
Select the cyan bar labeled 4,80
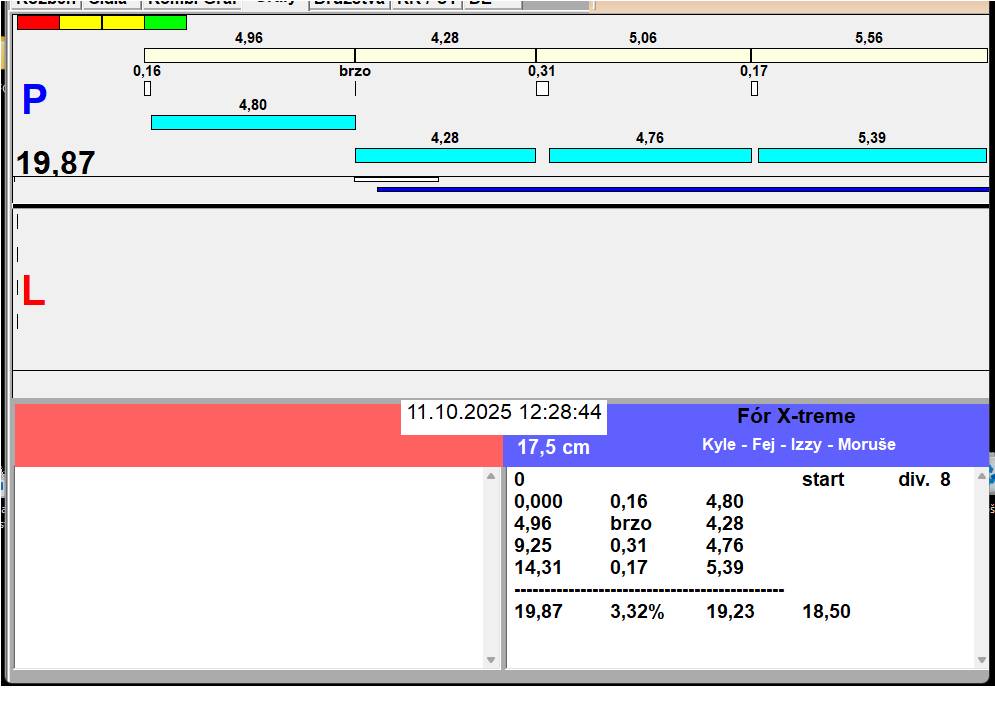(253, 122)
